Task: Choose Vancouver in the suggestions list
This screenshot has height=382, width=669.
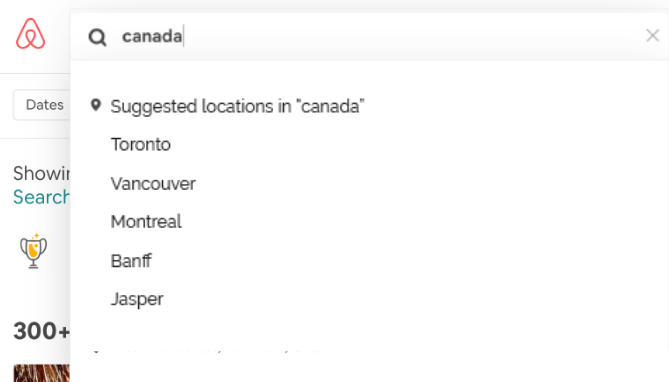Action: [x=153, y=184]
